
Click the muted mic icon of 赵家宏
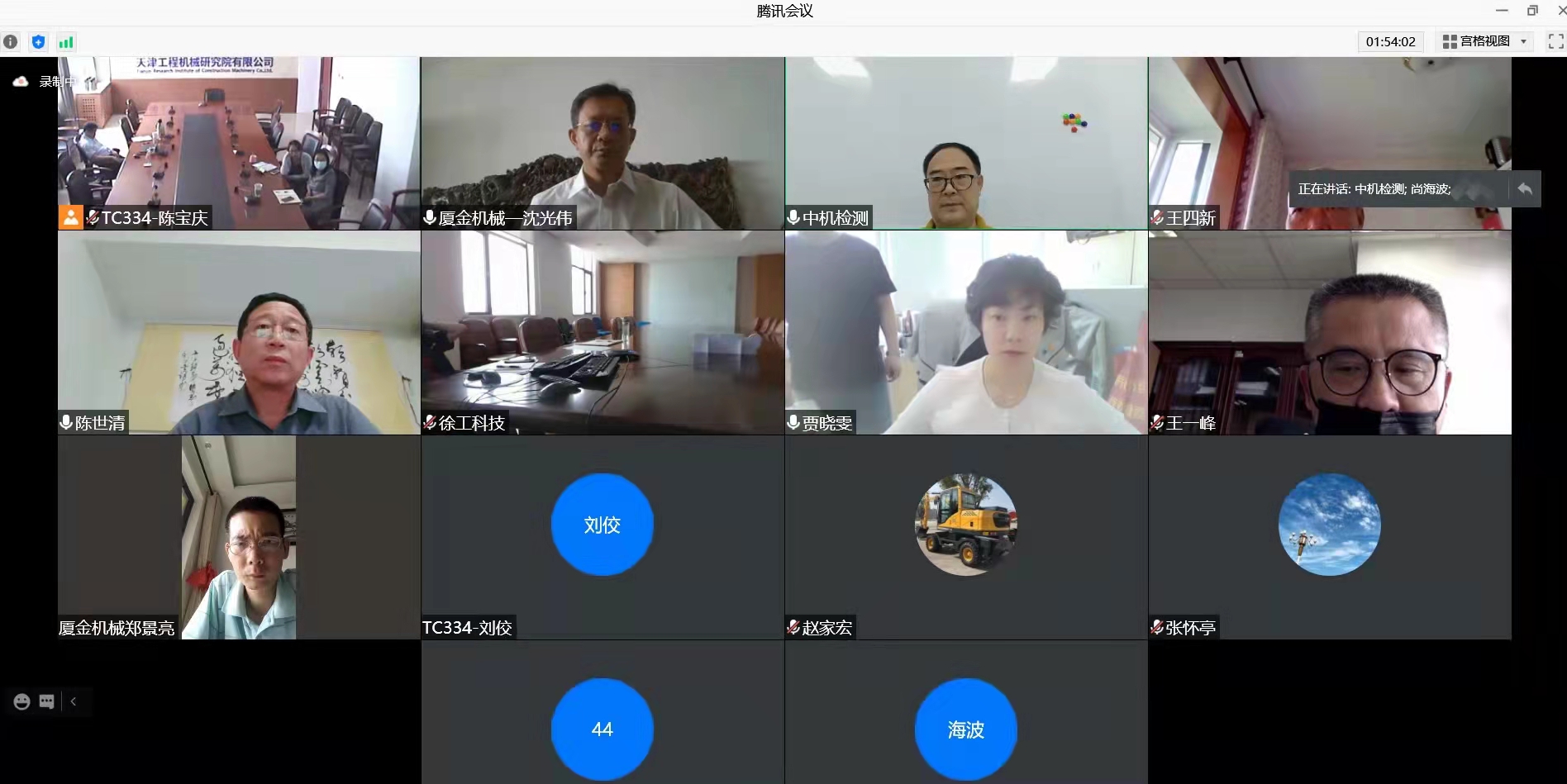click(x=793, y=628)
